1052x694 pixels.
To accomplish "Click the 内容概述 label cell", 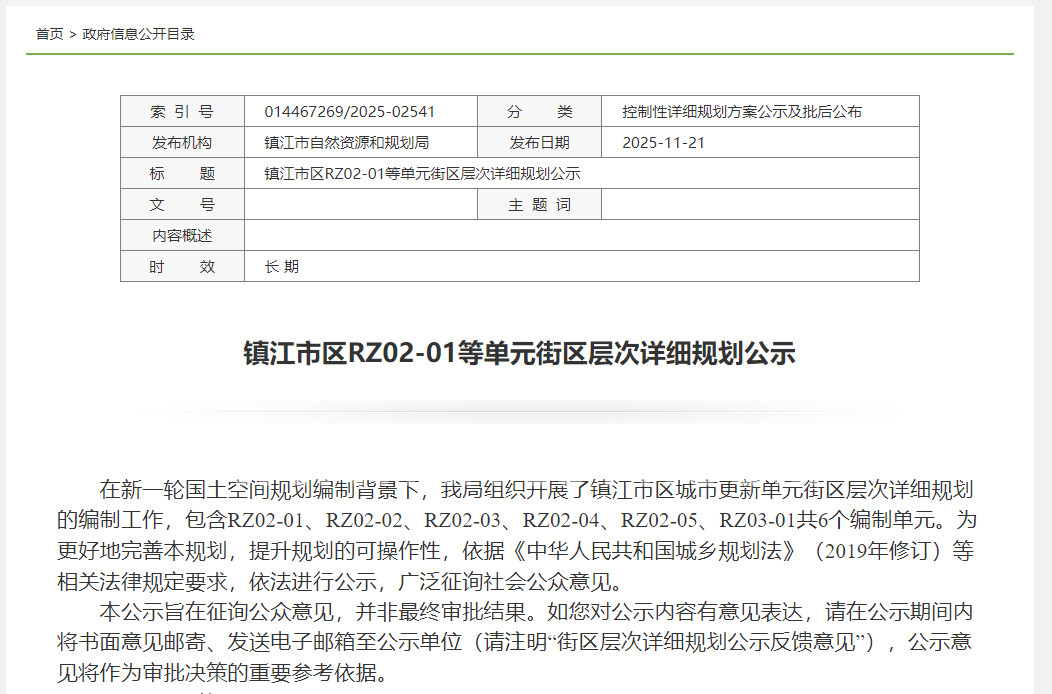I will click(x=182, y=236).
